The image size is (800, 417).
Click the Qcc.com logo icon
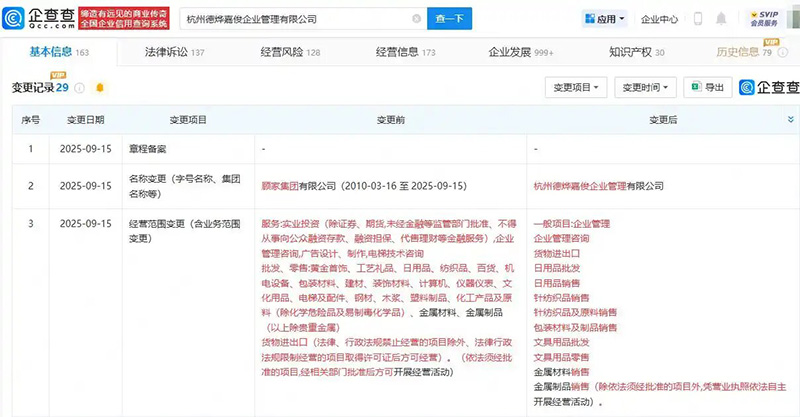pyautogui.click(x=13, y=18)
